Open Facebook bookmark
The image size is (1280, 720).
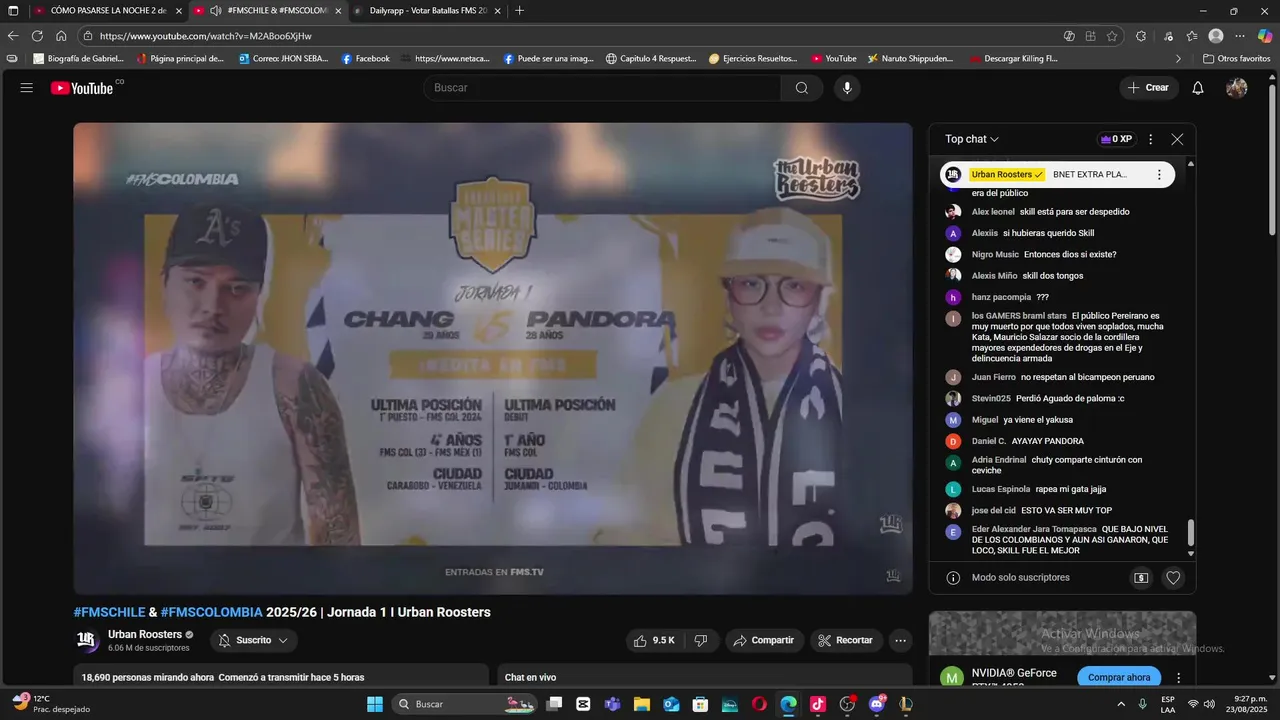(x=365, y=59)
